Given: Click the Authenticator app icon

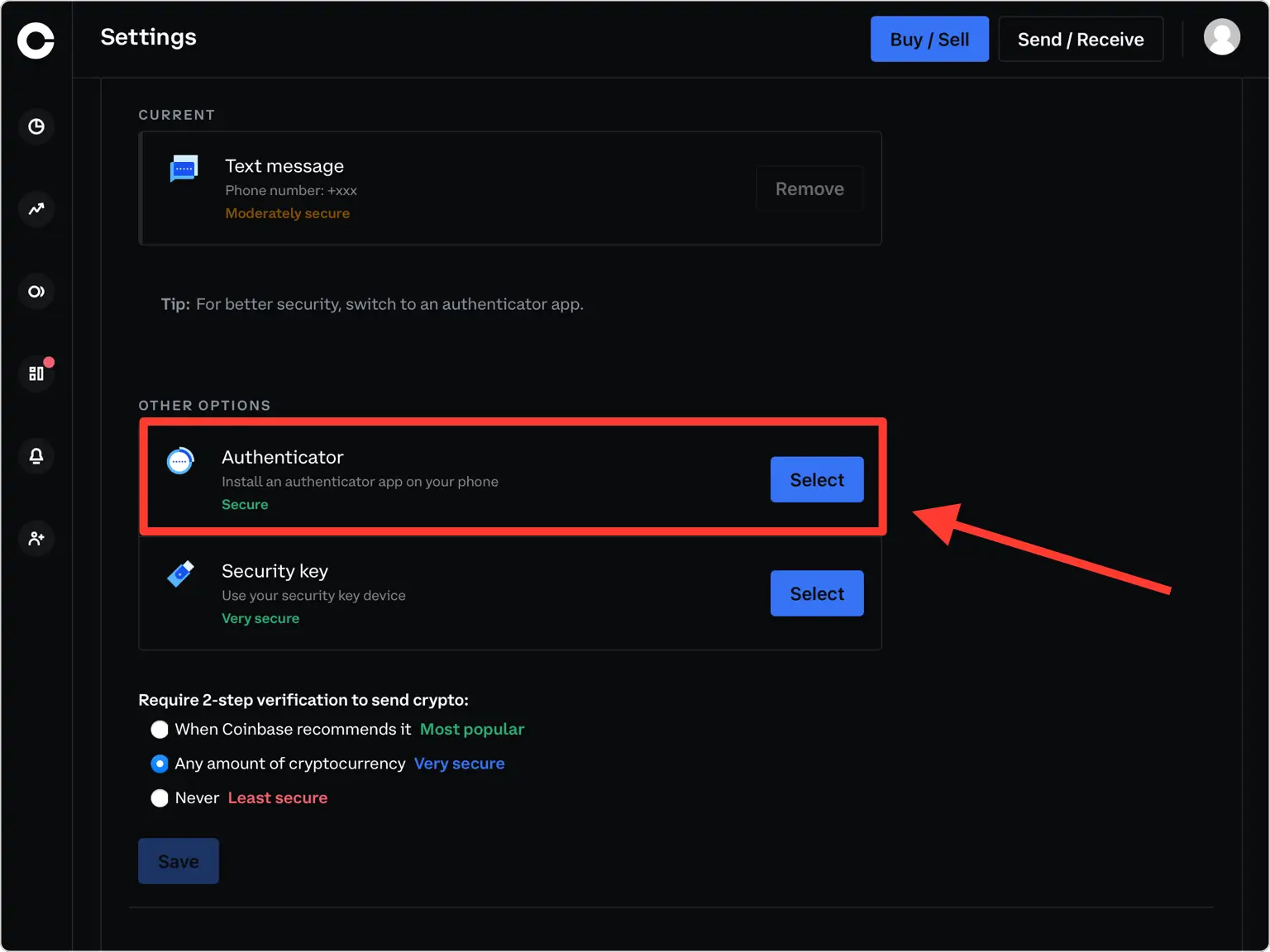Looking at the screenshot, I should [x=180, y=461].
